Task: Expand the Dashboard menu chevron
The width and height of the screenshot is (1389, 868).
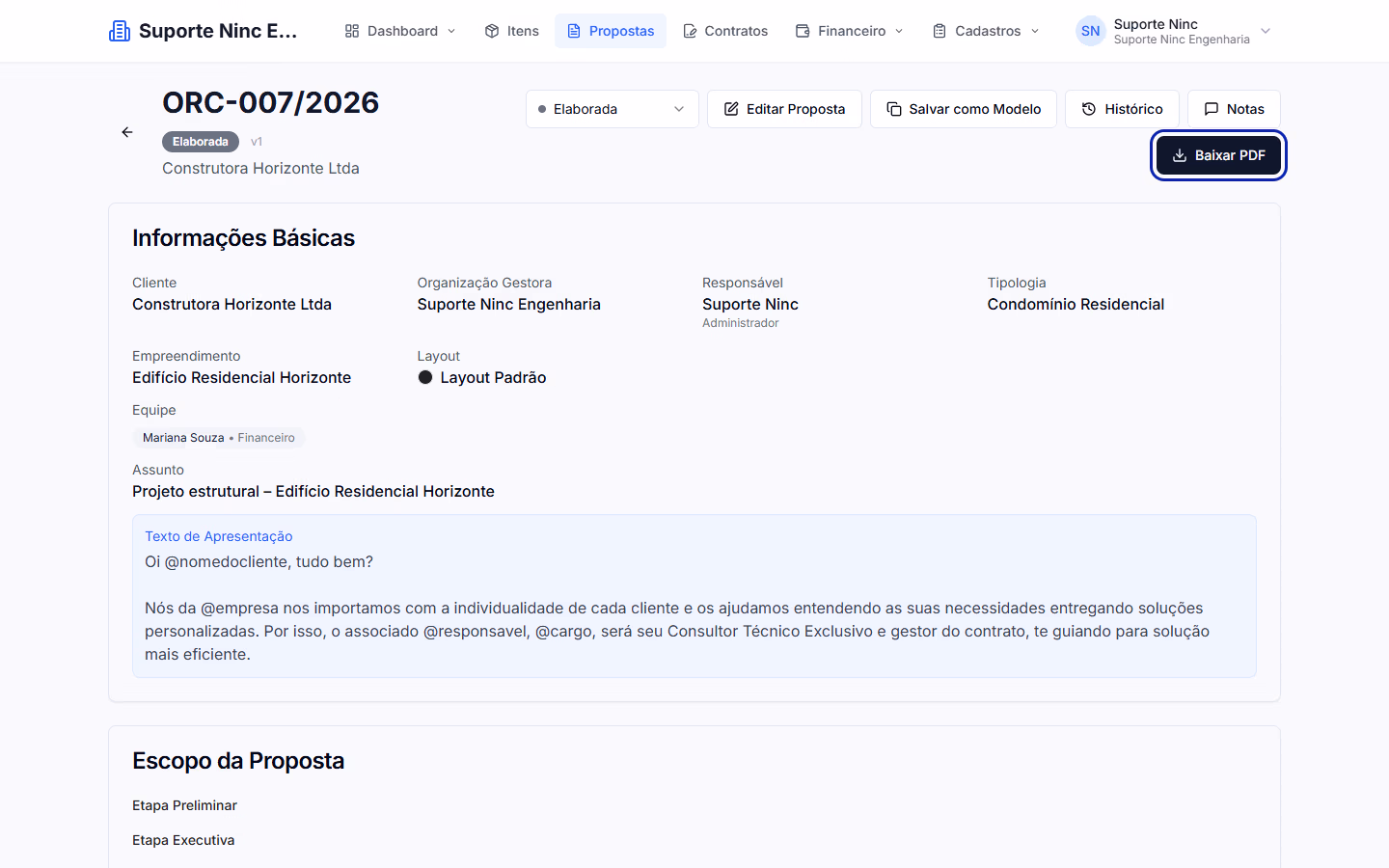Action: [x=451, y=31]
